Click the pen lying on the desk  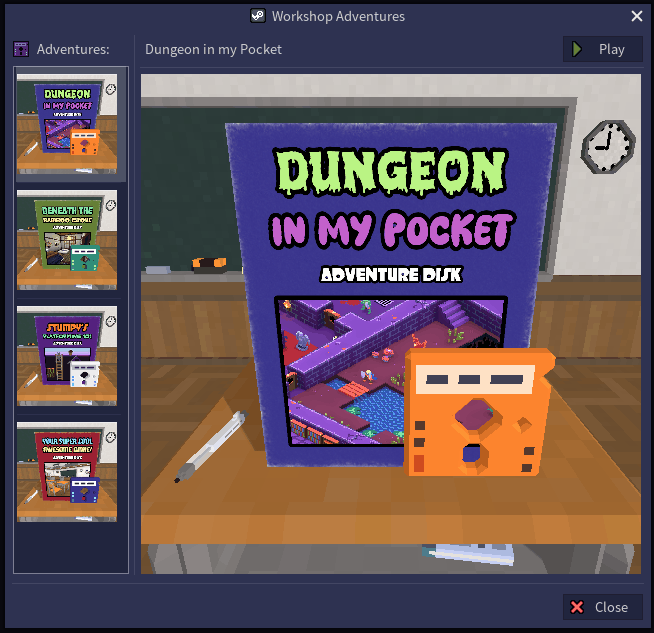coord(210,446)
